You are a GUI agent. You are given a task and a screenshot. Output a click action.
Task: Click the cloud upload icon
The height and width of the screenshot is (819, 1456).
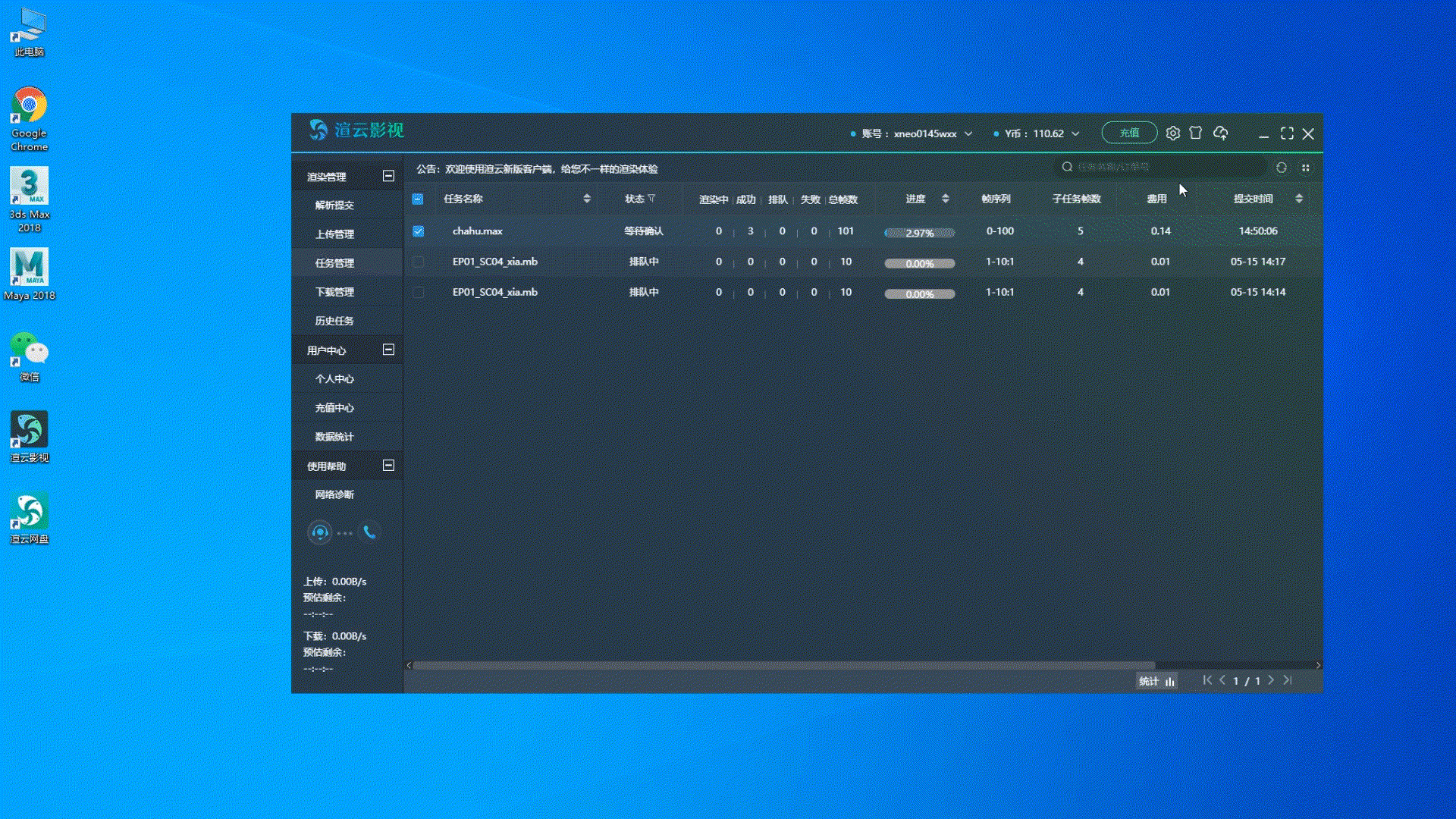pos(1220,133)
